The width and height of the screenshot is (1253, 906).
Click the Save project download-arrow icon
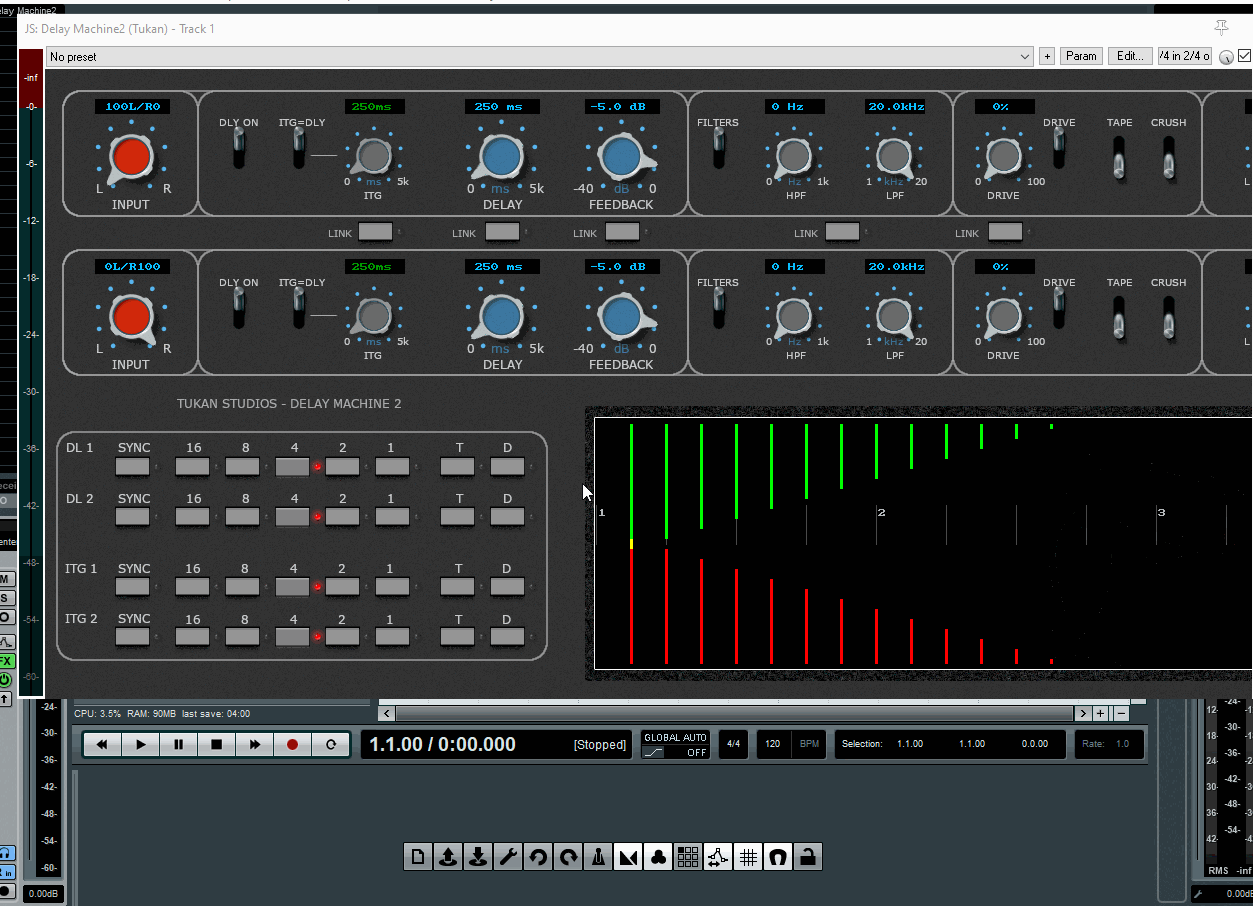[x=478, y=856]
